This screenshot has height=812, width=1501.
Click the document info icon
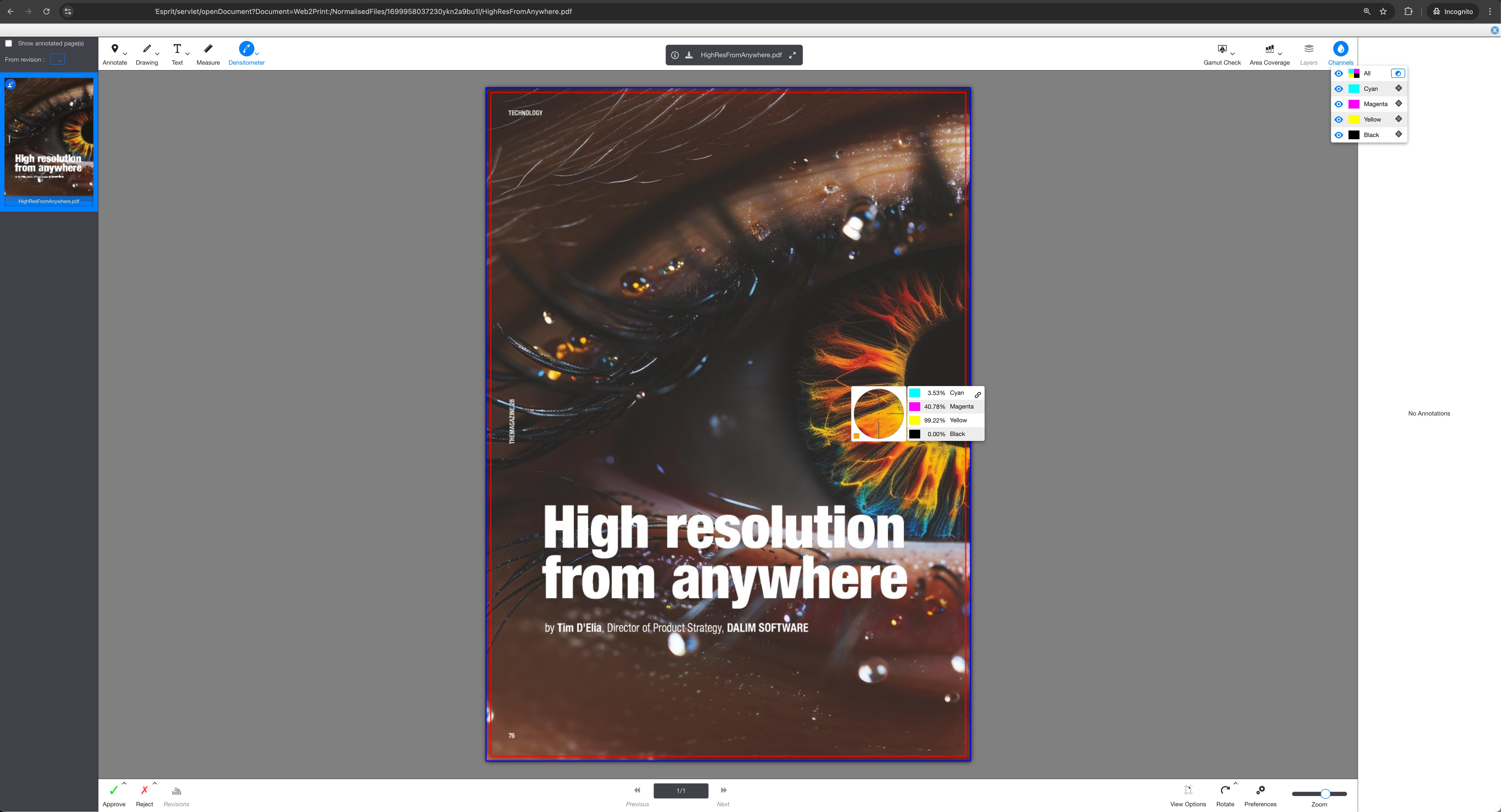pyautogui.click(x=675, y=55)
